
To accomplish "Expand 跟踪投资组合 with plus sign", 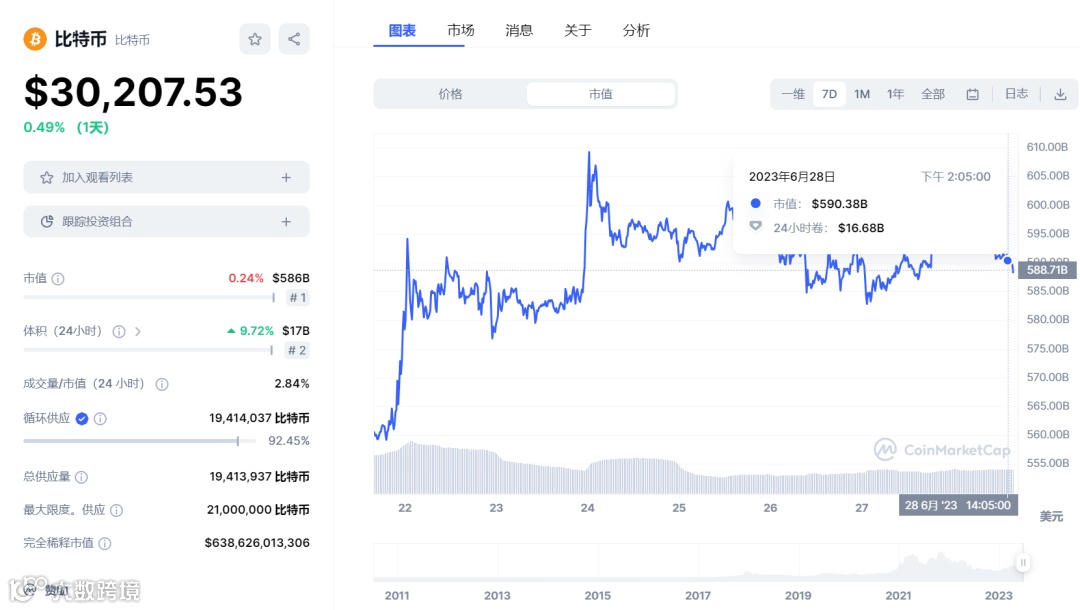I will coord(286,221).
